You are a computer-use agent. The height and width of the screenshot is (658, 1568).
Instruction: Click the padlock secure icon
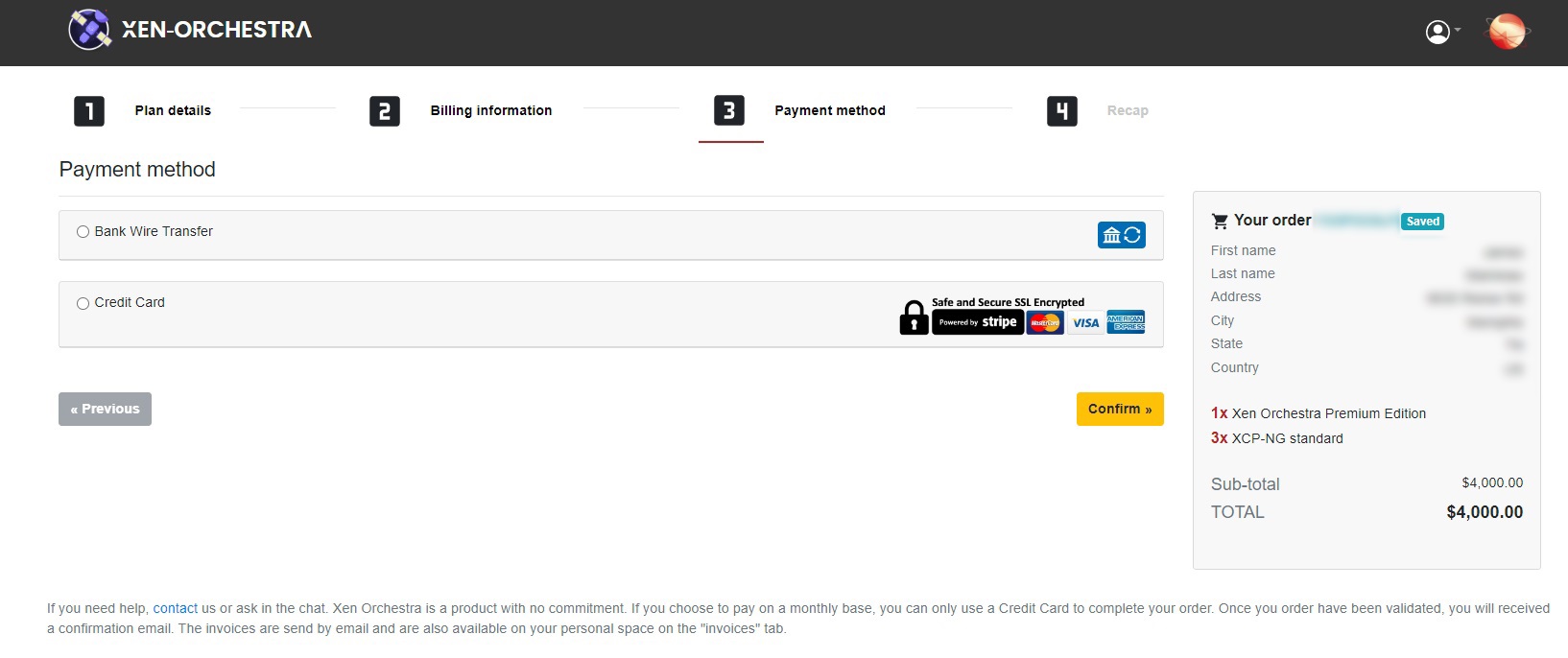click(x=914, y=317)
